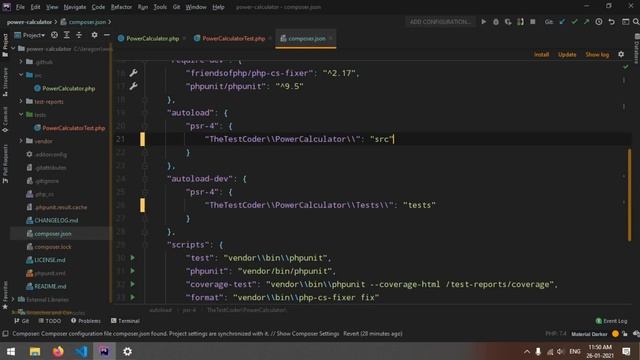Select CHANGELOG.md in project tree
The image size is (640, 360).
56,220
